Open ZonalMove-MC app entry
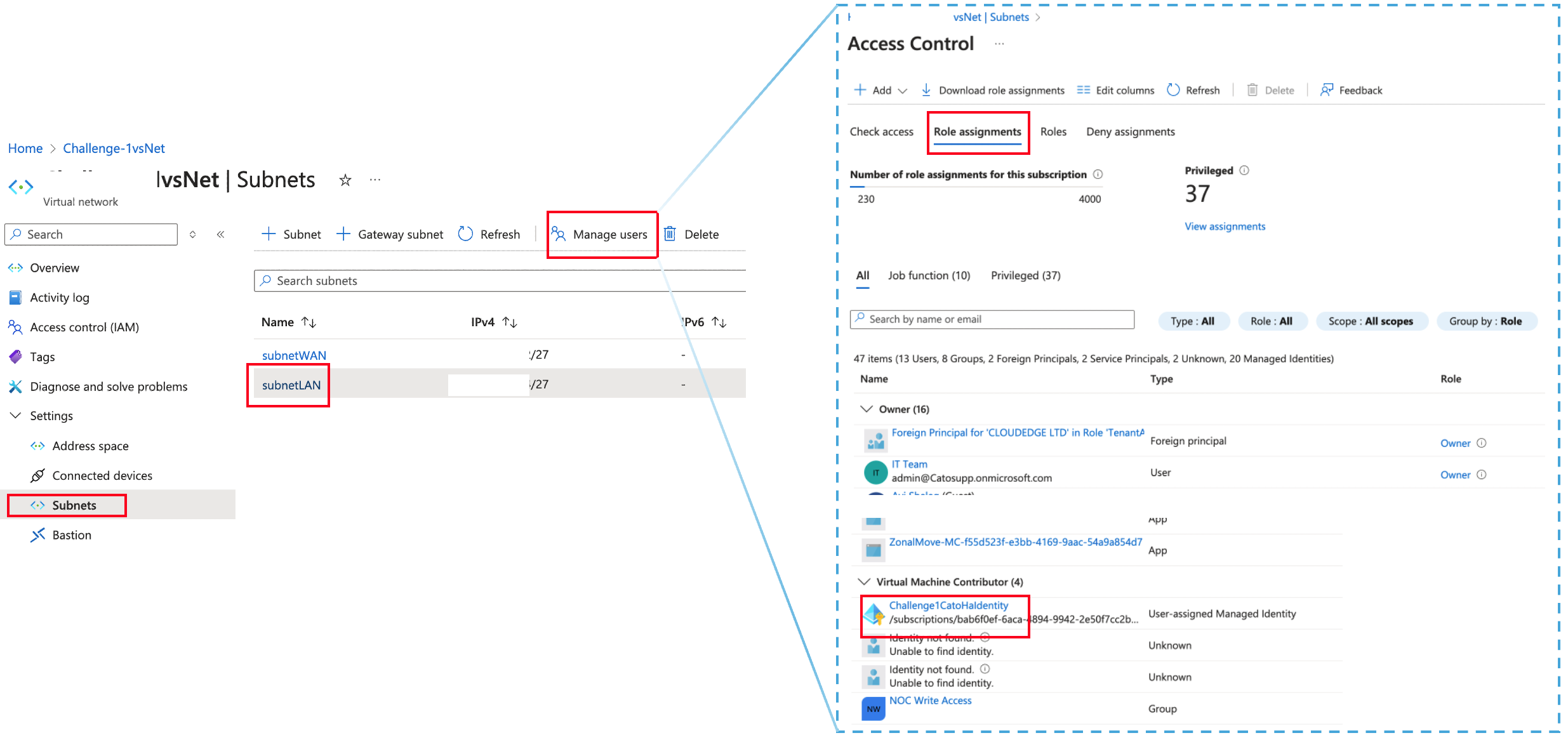The height and width of the screenshot is (740, 1568). (x=1016, y=542)
